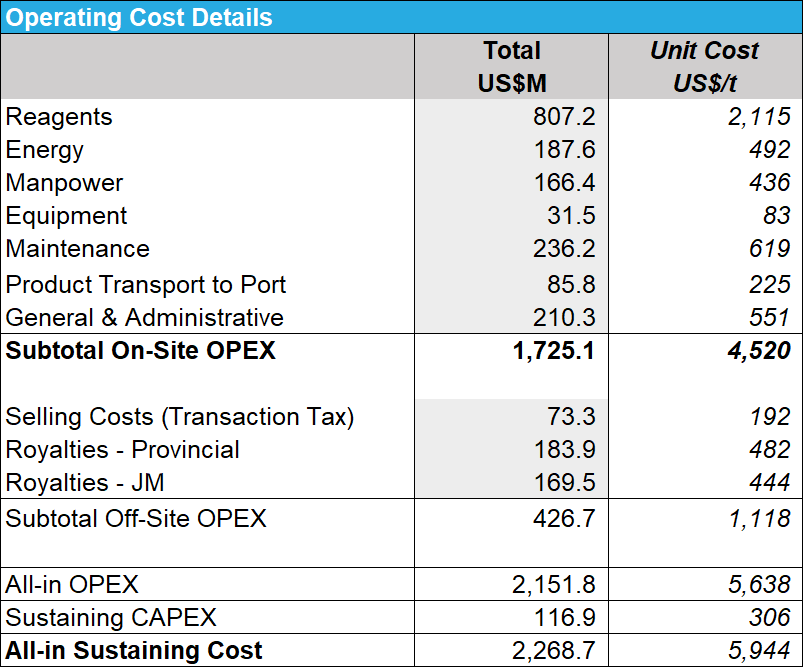
Task: Click the Royalties - JM unit cost 444
Action: tap(769, 483)
